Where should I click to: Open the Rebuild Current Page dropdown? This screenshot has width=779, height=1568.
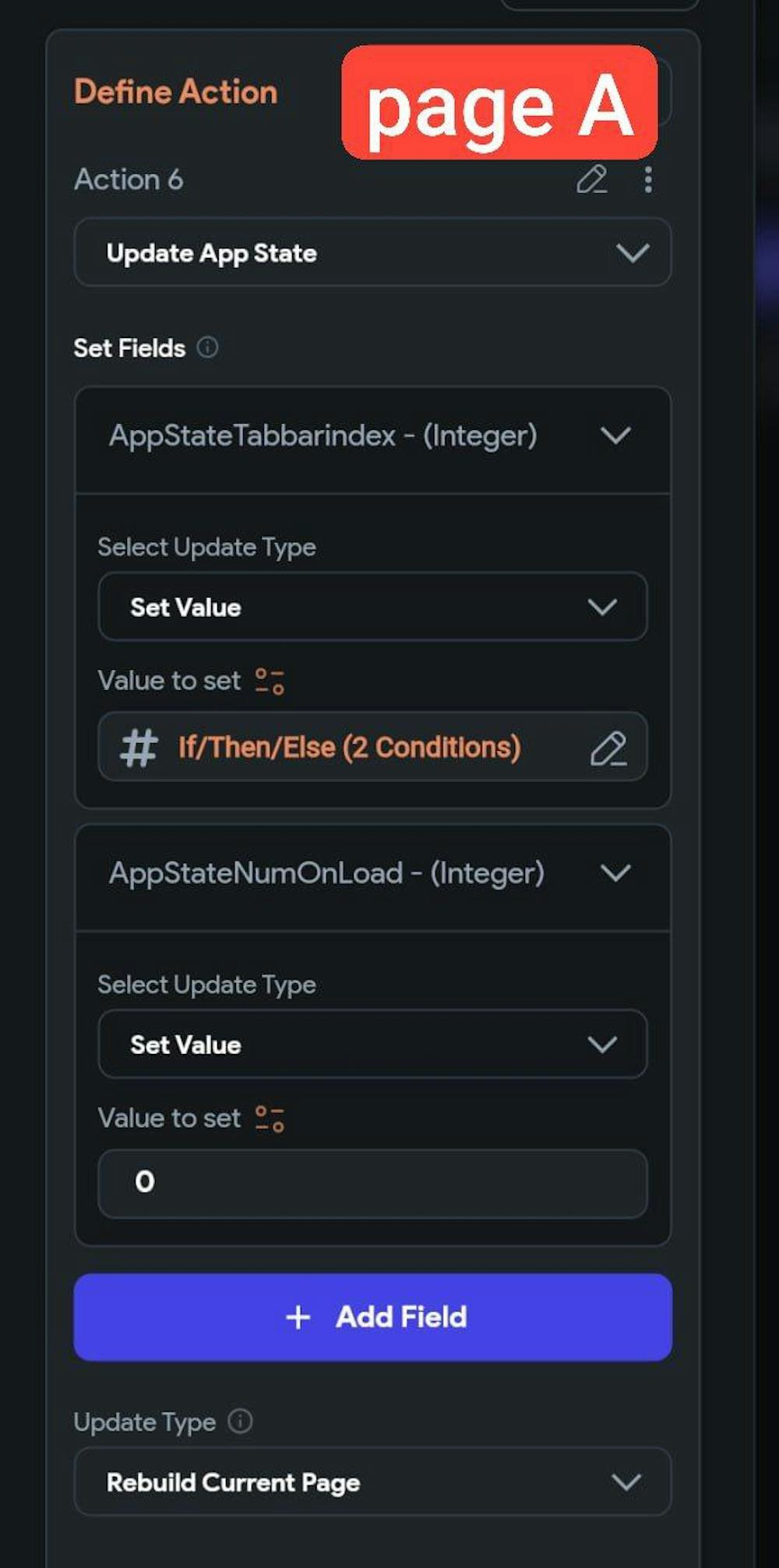372,1482
